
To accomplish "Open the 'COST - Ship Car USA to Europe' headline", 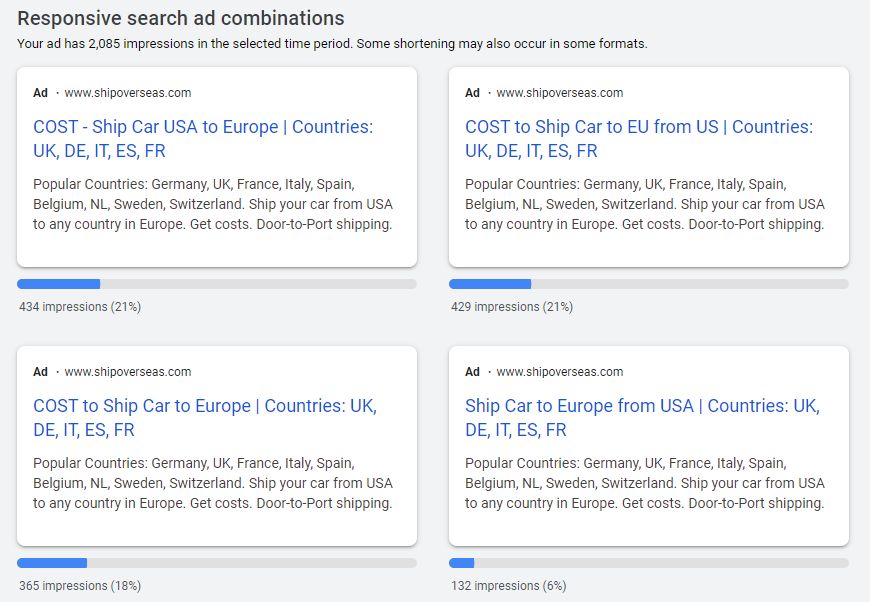I will [x=203, y=139].
